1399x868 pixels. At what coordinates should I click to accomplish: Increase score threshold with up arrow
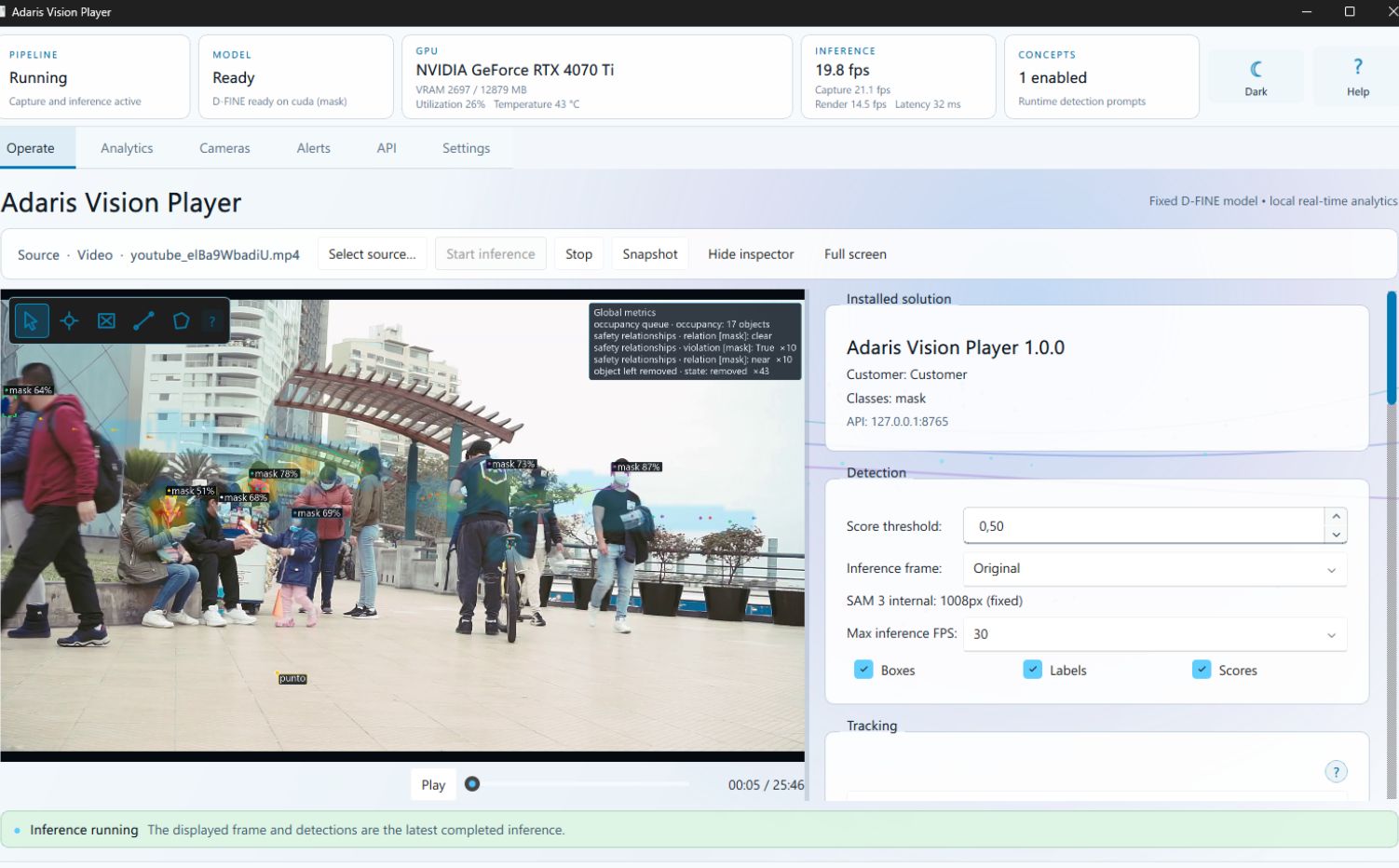click(1336, 517)
